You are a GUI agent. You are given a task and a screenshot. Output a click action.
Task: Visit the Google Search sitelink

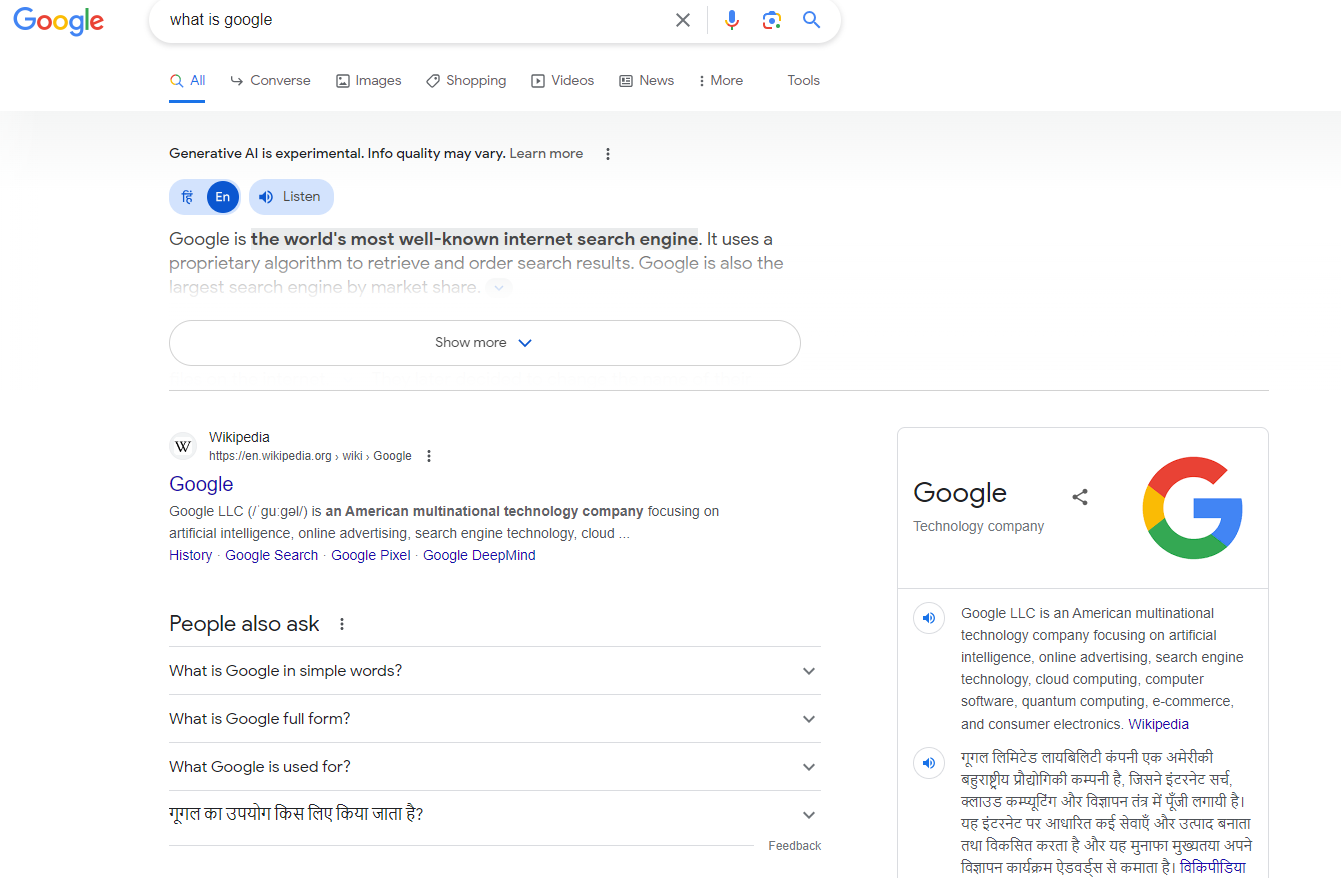click(x=271, y=555)
